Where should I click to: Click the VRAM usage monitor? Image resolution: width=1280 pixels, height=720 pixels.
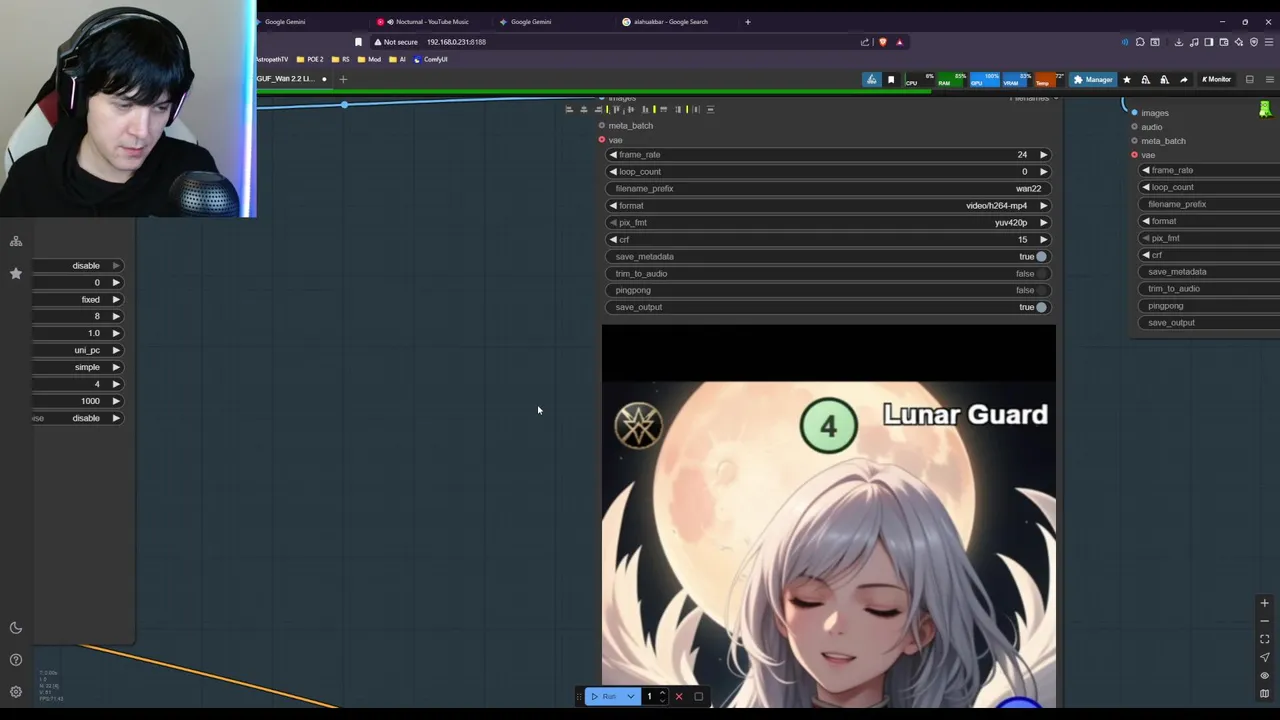click(x=1017, y=80)
